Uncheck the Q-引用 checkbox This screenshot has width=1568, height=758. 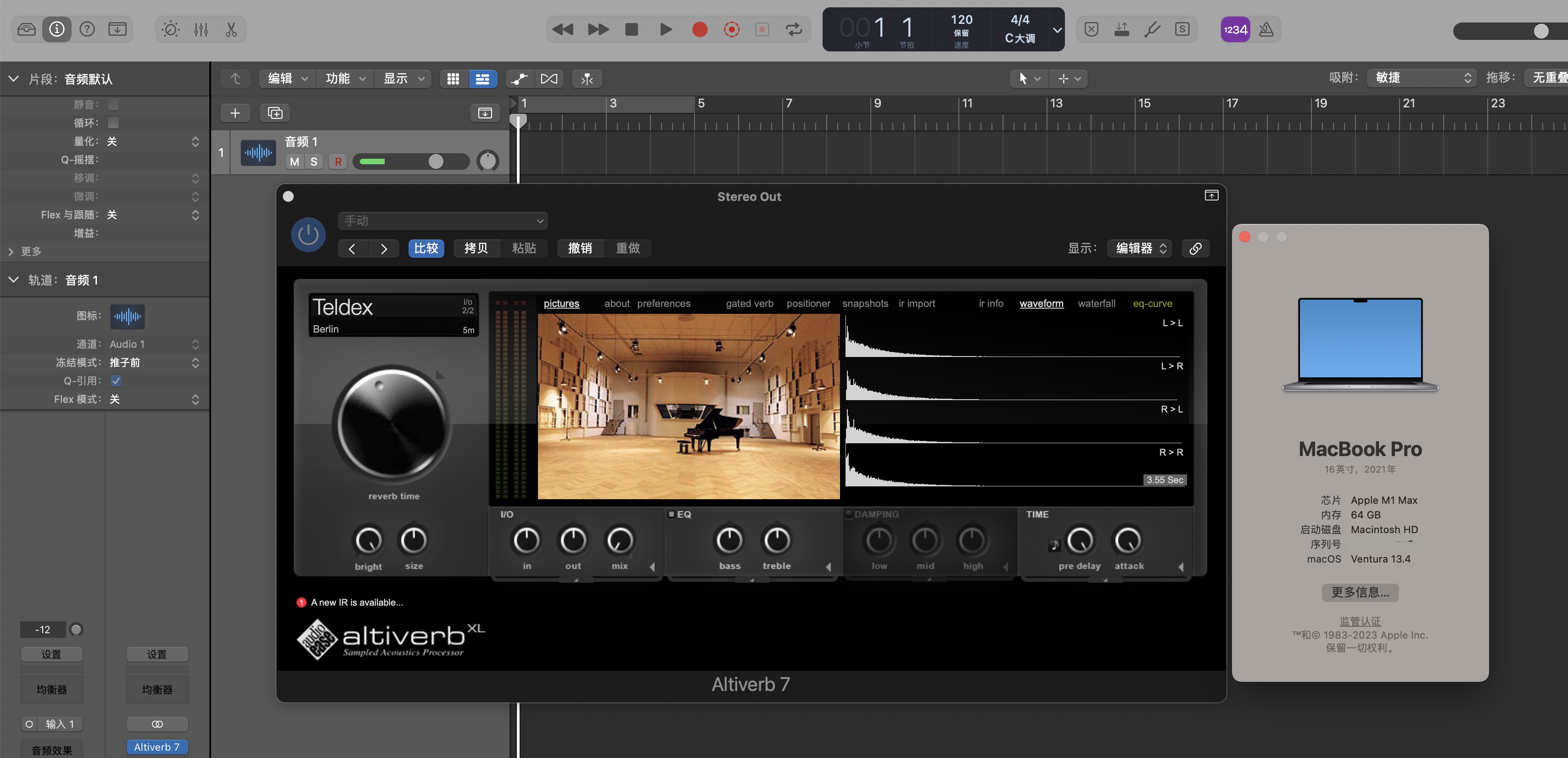pos(116,381)
